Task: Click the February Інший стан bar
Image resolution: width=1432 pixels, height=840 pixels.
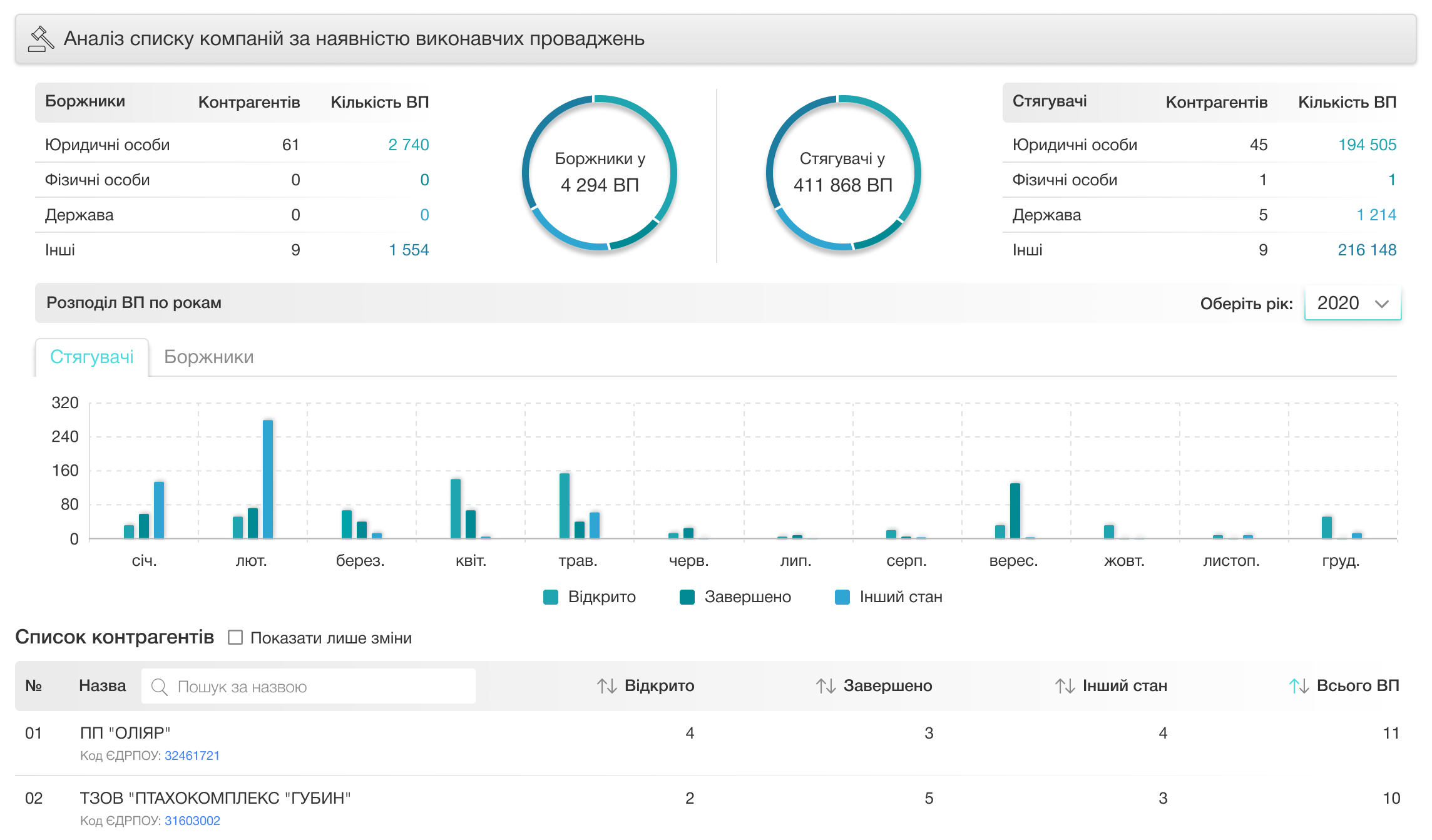Action: pos(268,479)
